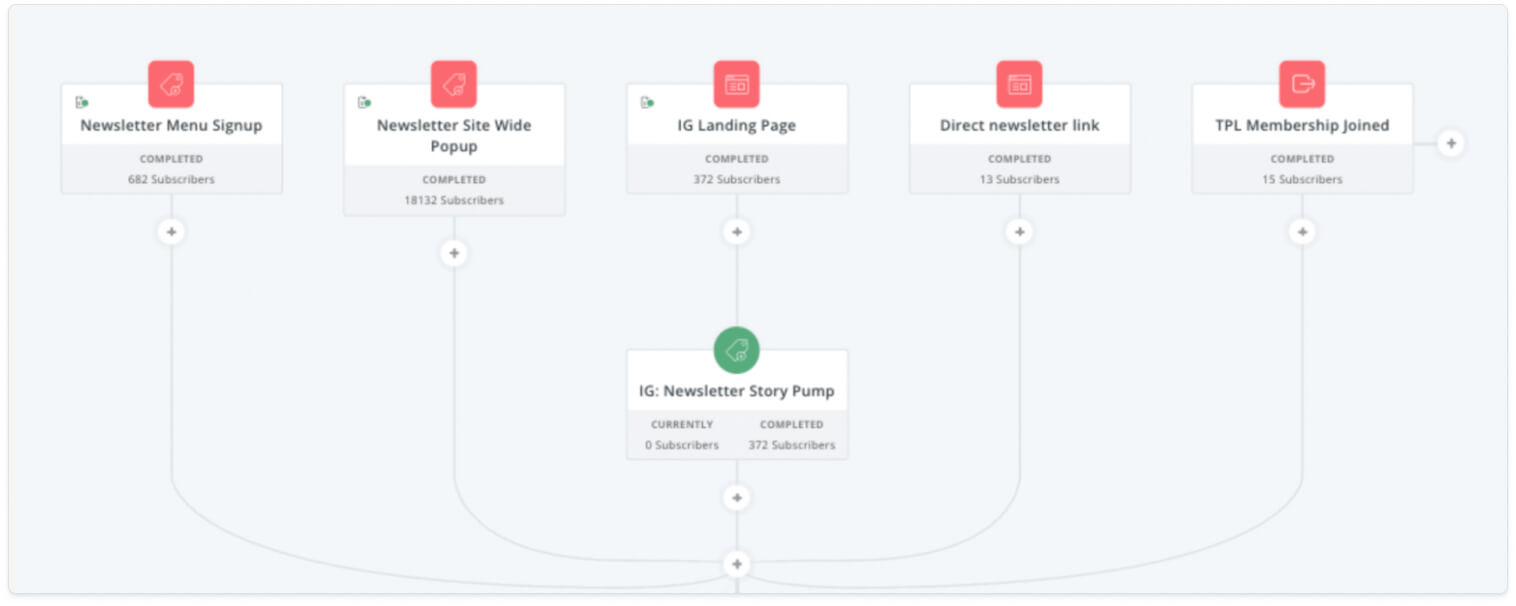Viewport: 1516px width, 606px height.
Task: Open the 682 Subscribers completed report
Action: (171, 179)
